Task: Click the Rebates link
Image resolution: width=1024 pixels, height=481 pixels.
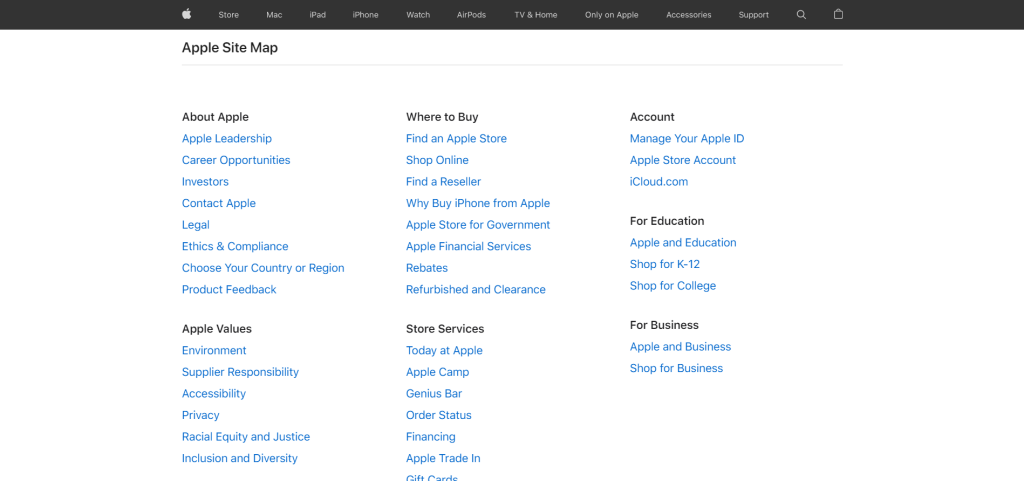Action: coord(426,268)
